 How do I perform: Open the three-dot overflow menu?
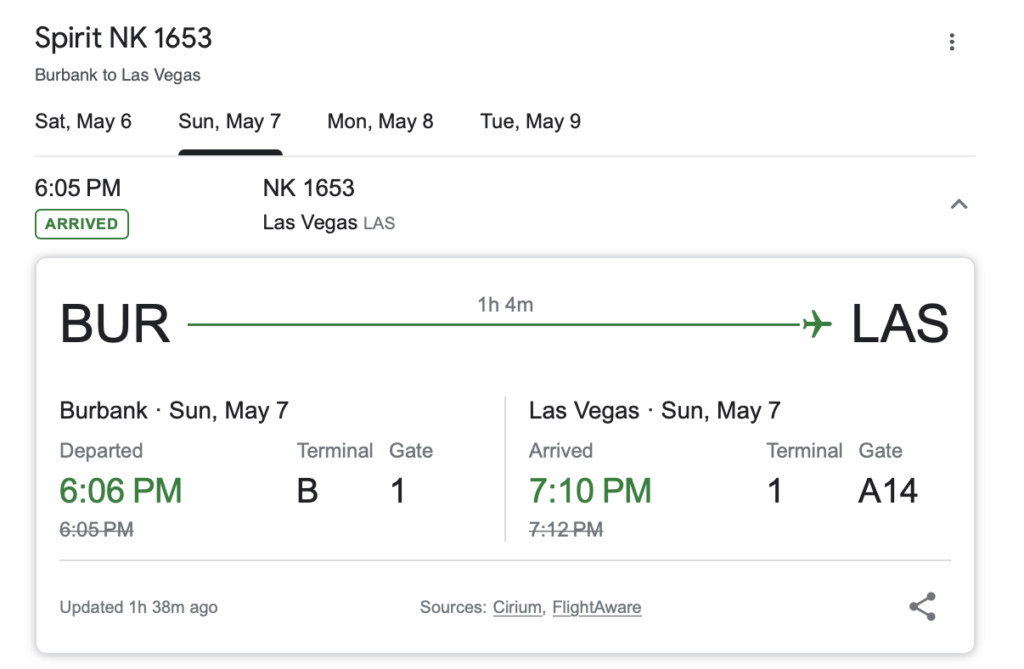(951, 41)
